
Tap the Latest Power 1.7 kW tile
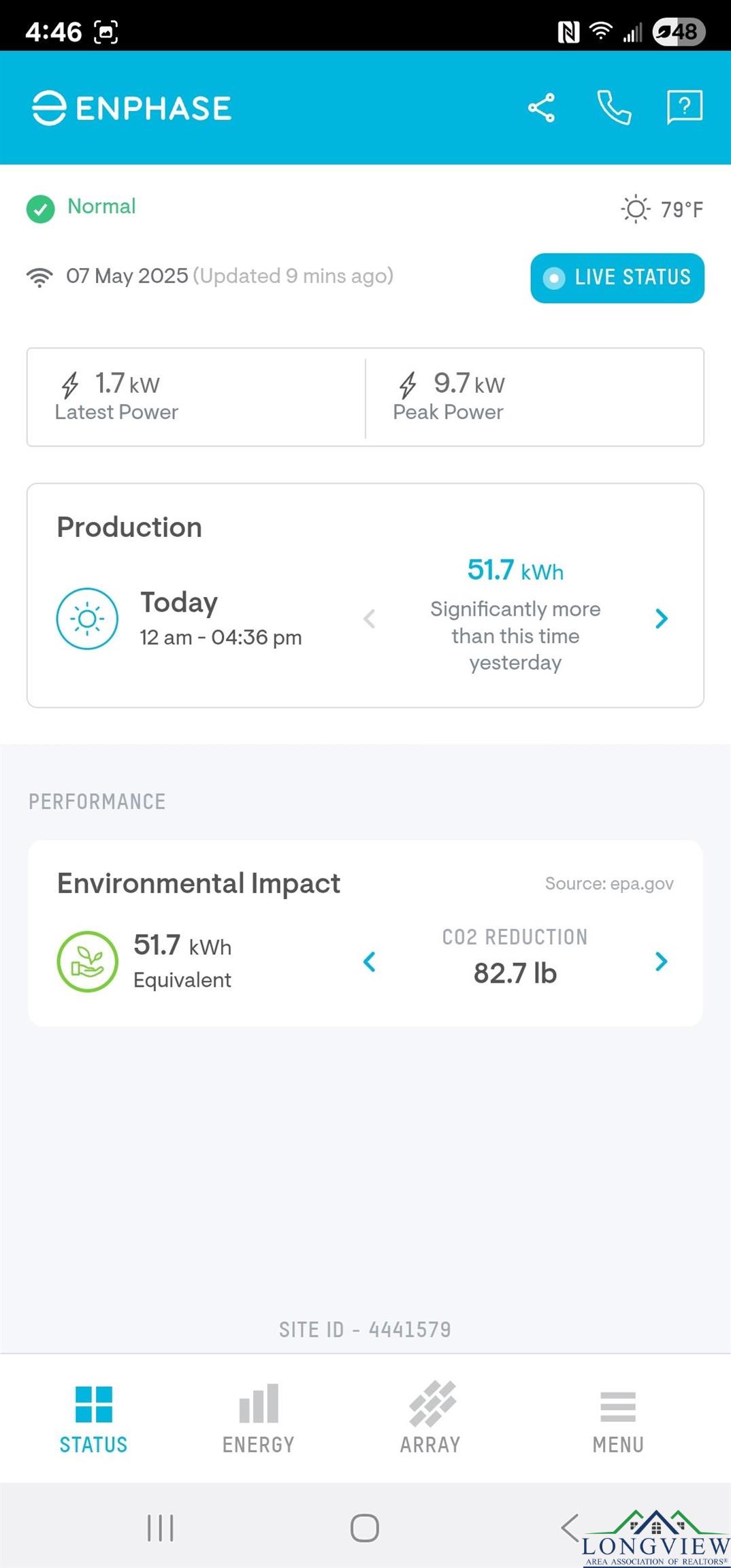196,397
